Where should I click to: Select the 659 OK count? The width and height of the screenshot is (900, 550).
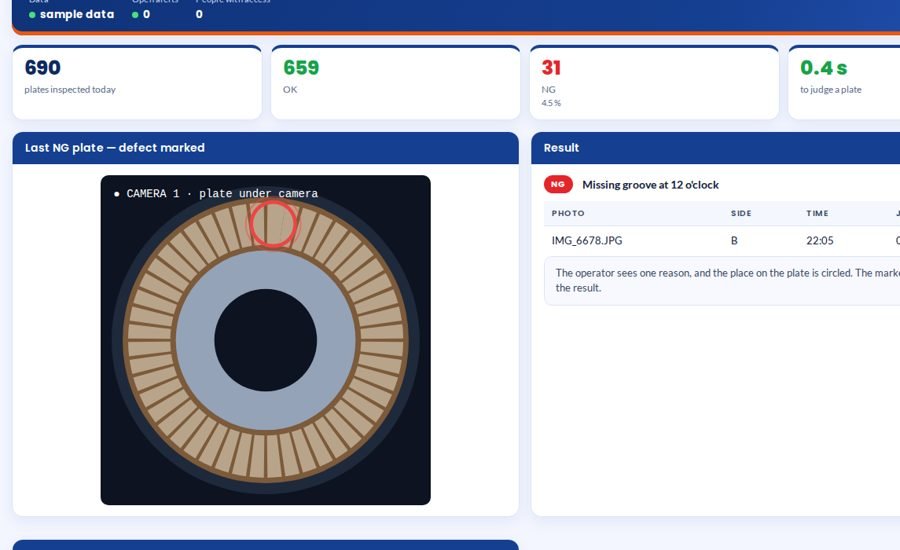(x=301, y=68)
